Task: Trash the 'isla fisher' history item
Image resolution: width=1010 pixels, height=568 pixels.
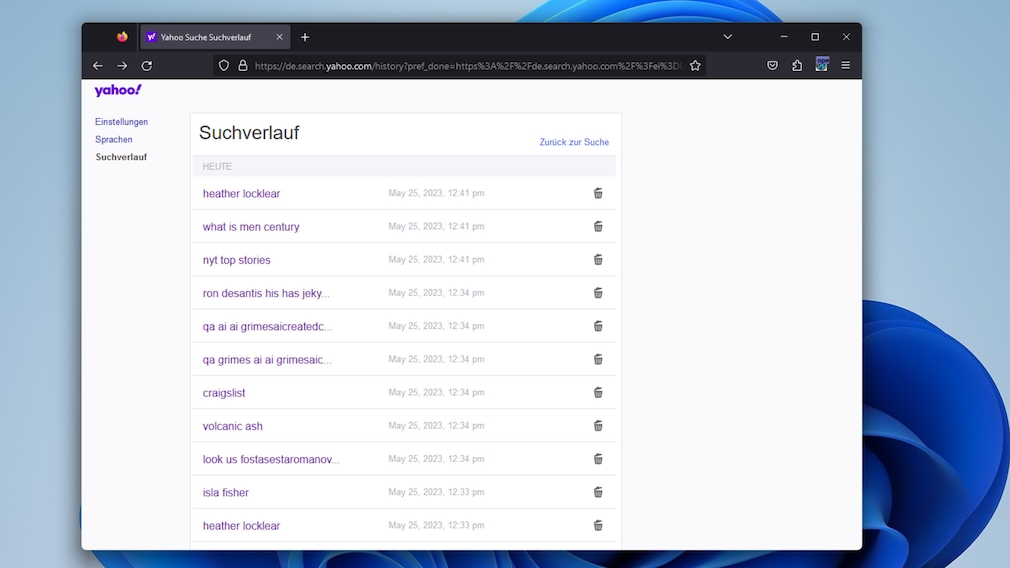Action: pyautogui.click(x=598, y=492)
